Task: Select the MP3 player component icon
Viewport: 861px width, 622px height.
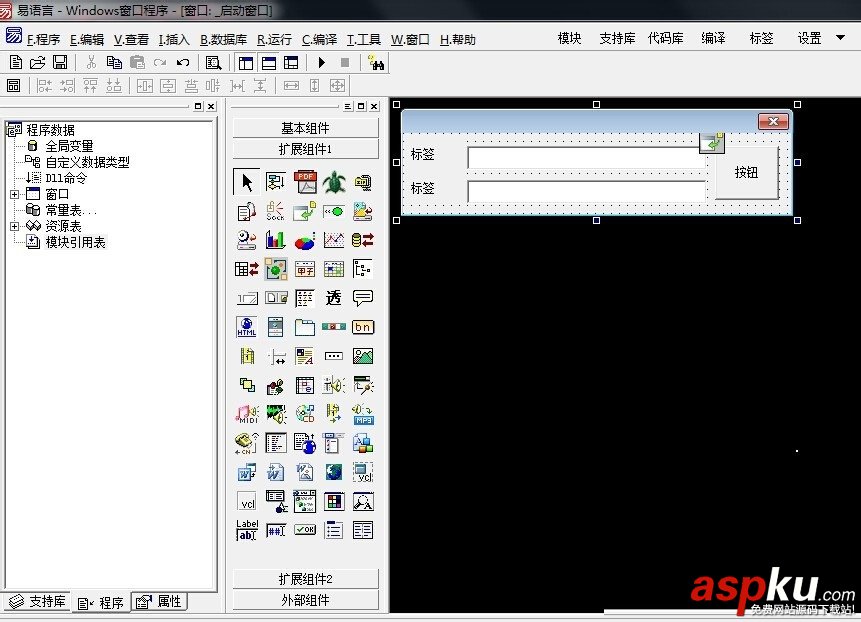Action: 363,414
